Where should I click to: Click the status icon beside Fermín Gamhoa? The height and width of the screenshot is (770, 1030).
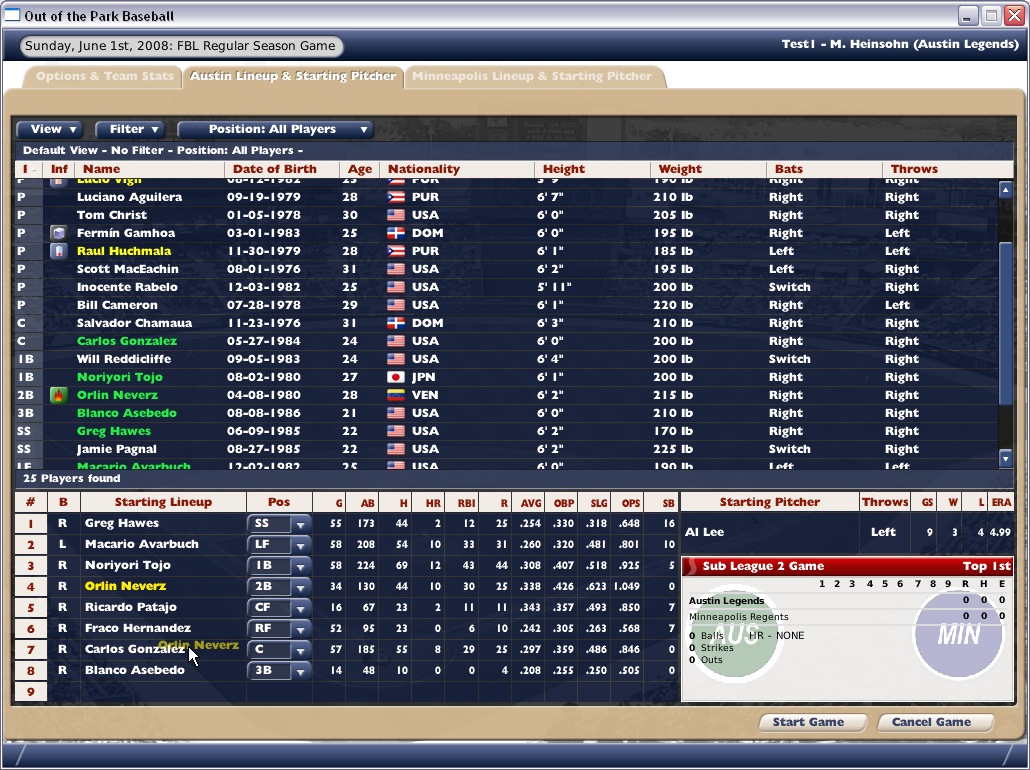click(x=58, y=233)
